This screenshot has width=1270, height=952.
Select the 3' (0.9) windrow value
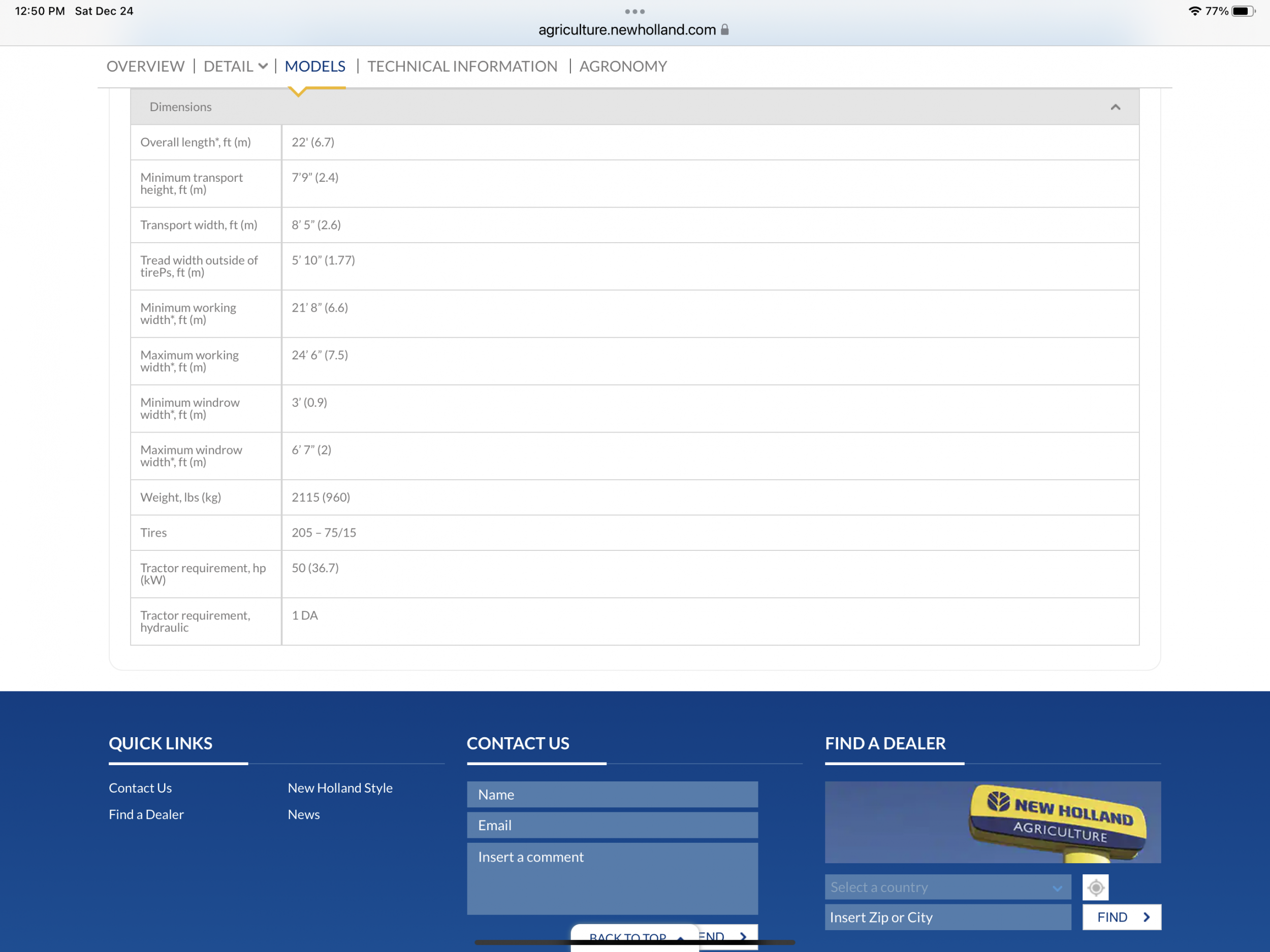click(x=309, y=402)
